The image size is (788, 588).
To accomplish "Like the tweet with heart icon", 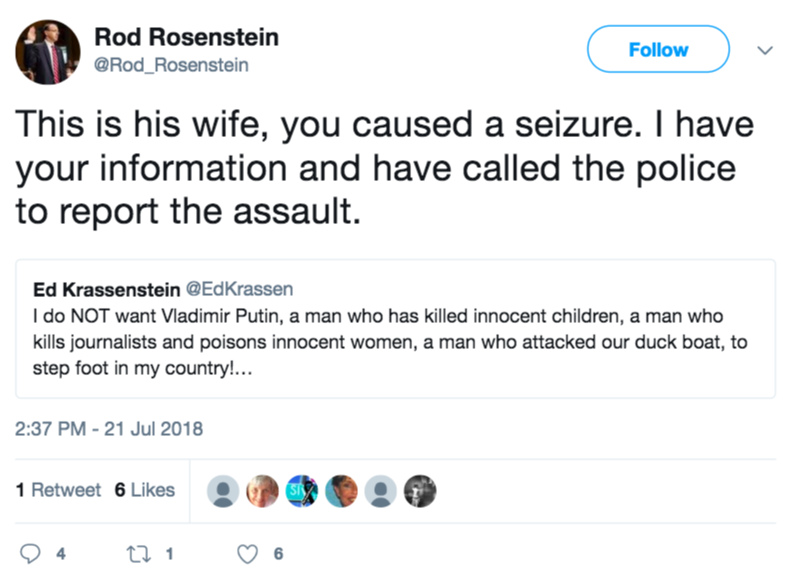I will 248,553.
